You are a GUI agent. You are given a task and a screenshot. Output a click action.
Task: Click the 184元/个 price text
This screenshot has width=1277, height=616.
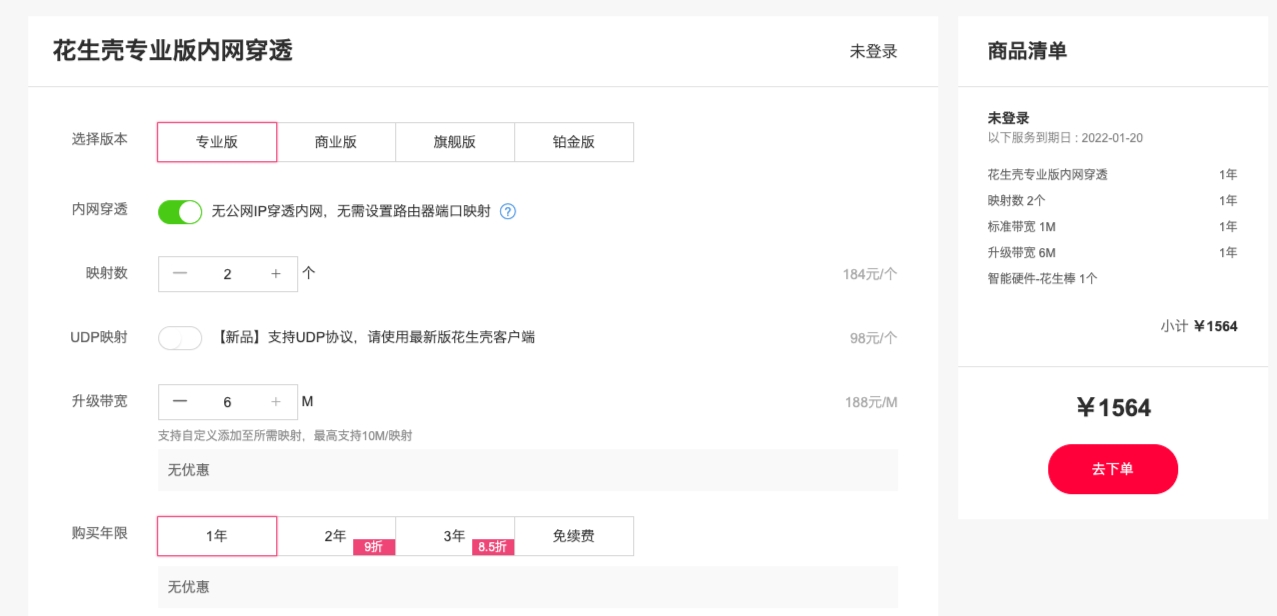pyautogui.click(x=870, y=274)
